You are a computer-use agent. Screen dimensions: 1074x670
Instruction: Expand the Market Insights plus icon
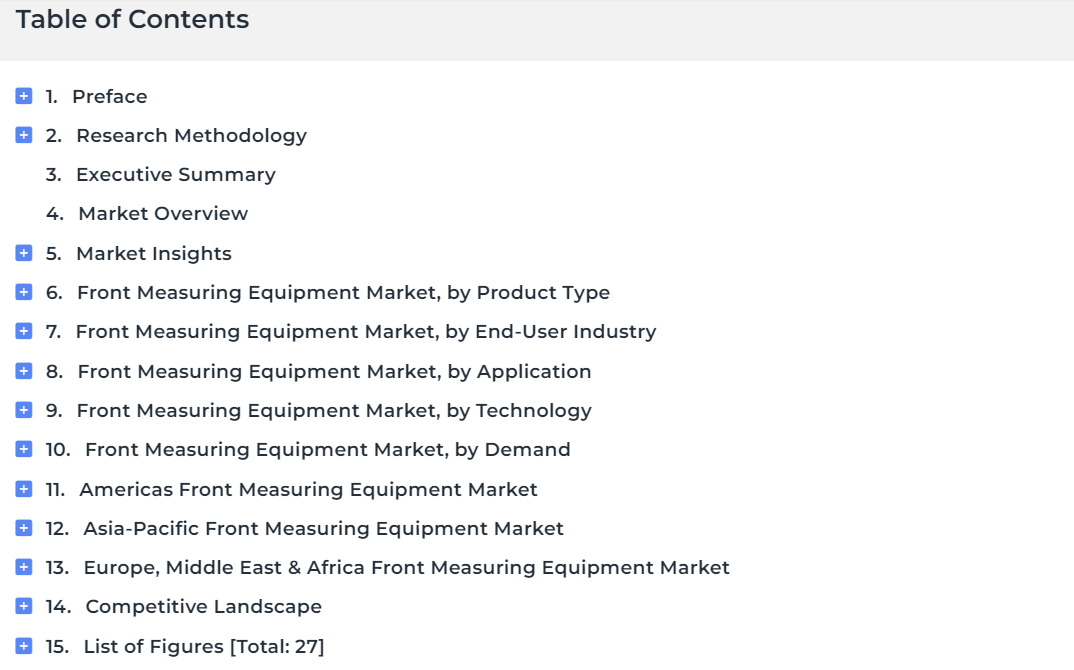pyautogui.click(x=23, y=253)
